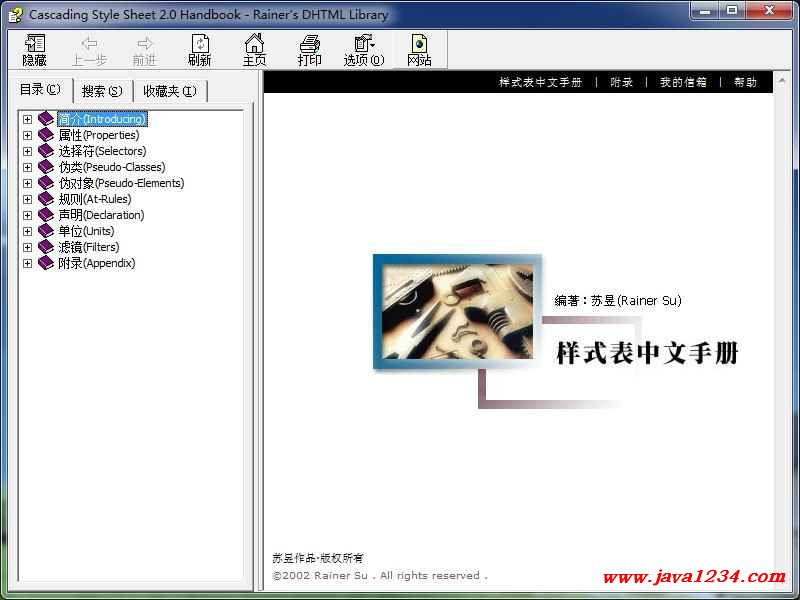This screenshot has height=600, width=800.
Task: Click the Refresh (刷新) toolbar icon
Action: (x=200, y=49)
